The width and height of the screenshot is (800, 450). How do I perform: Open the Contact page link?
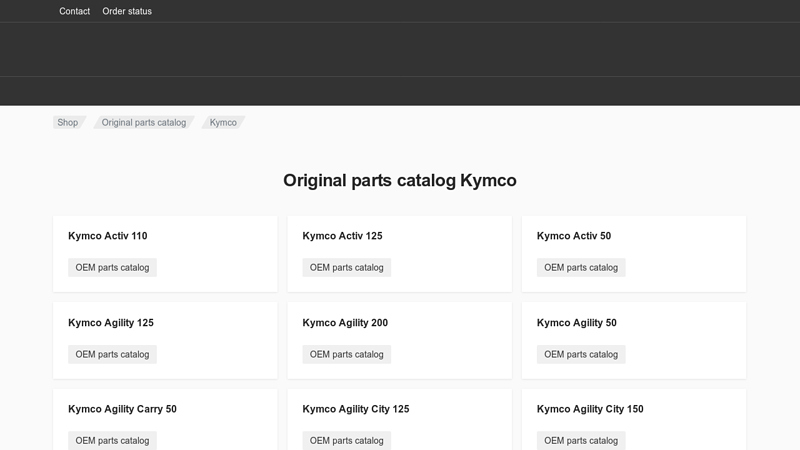pos(74,11)
